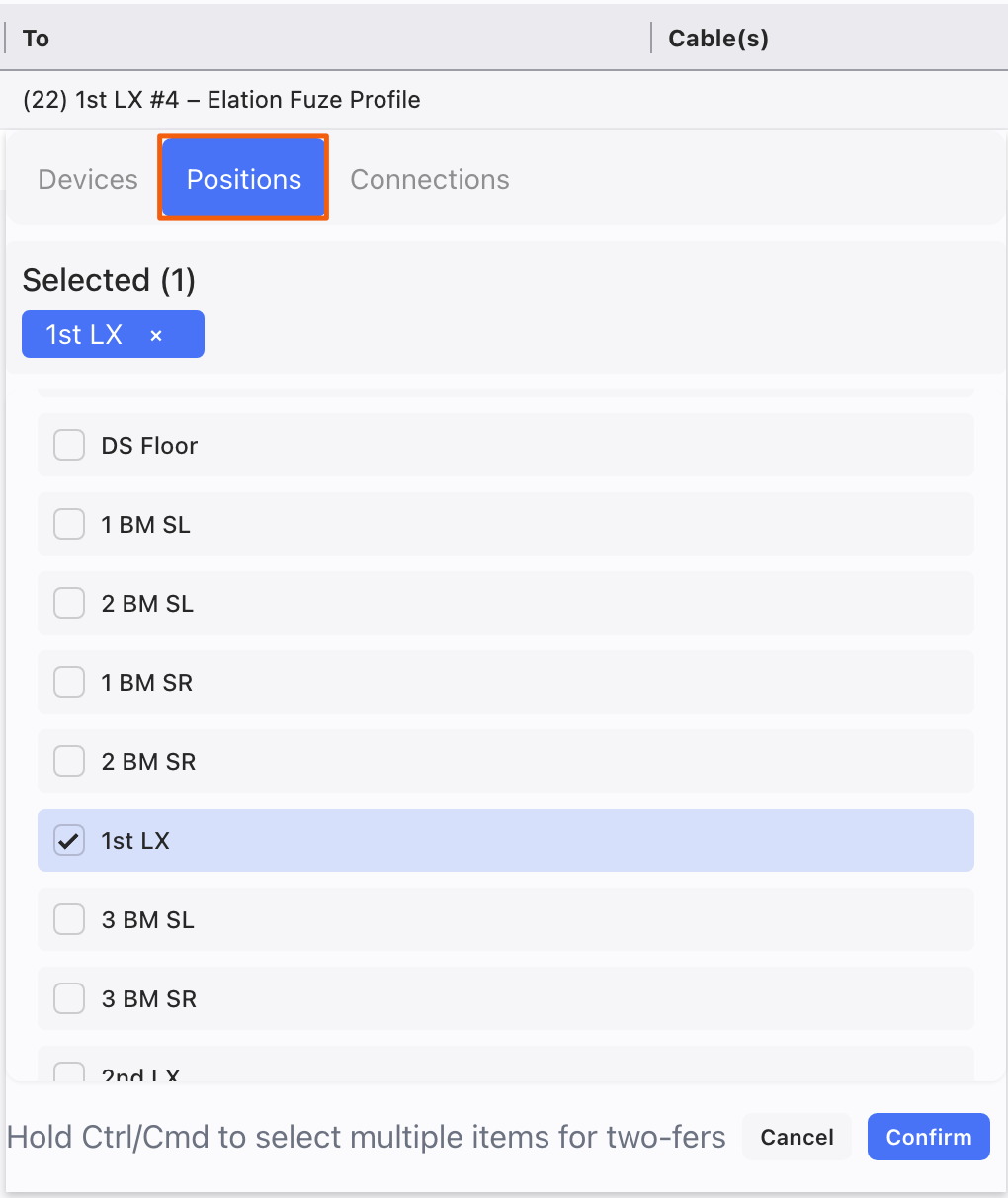Enable the 1 BM SL checkbox
1008x1198 pixels.
pyautogui.click(x=69, y=524)
